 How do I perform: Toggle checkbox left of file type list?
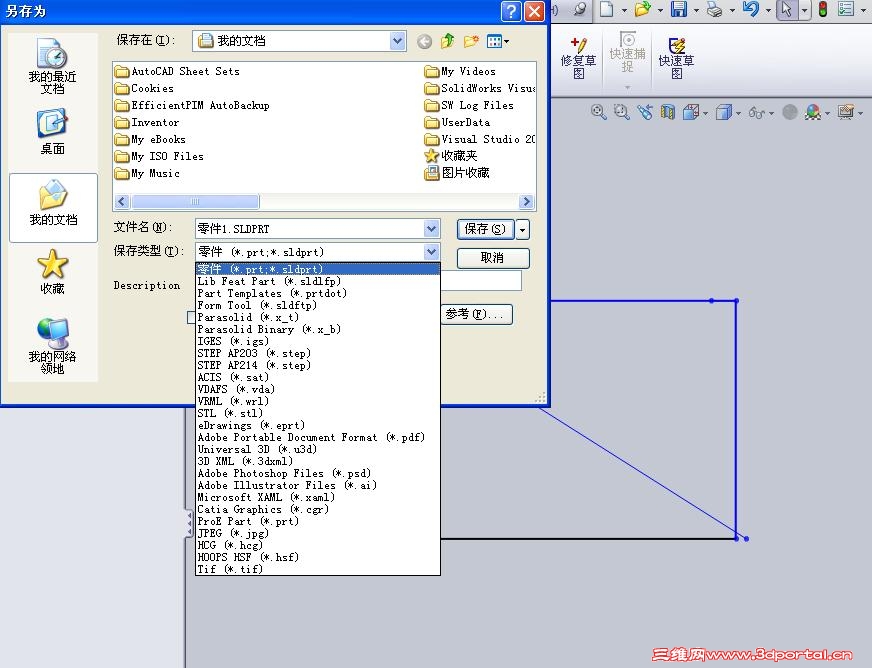[x=191, y=317]
